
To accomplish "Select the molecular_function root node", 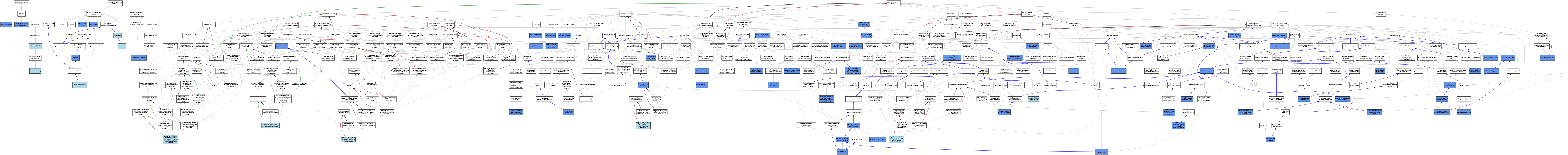I will pyautogui.click(x=21, y=3).
